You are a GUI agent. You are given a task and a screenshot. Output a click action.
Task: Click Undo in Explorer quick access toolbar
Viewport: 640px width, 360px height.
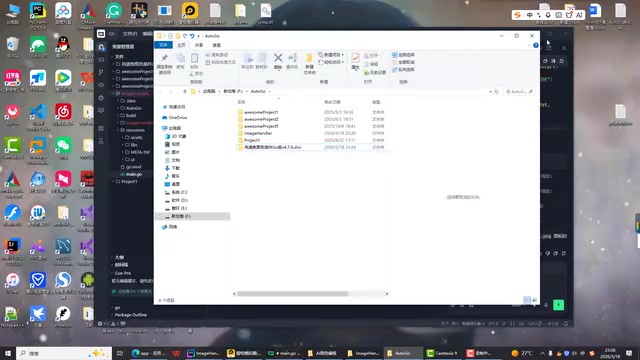pos(192,36)
